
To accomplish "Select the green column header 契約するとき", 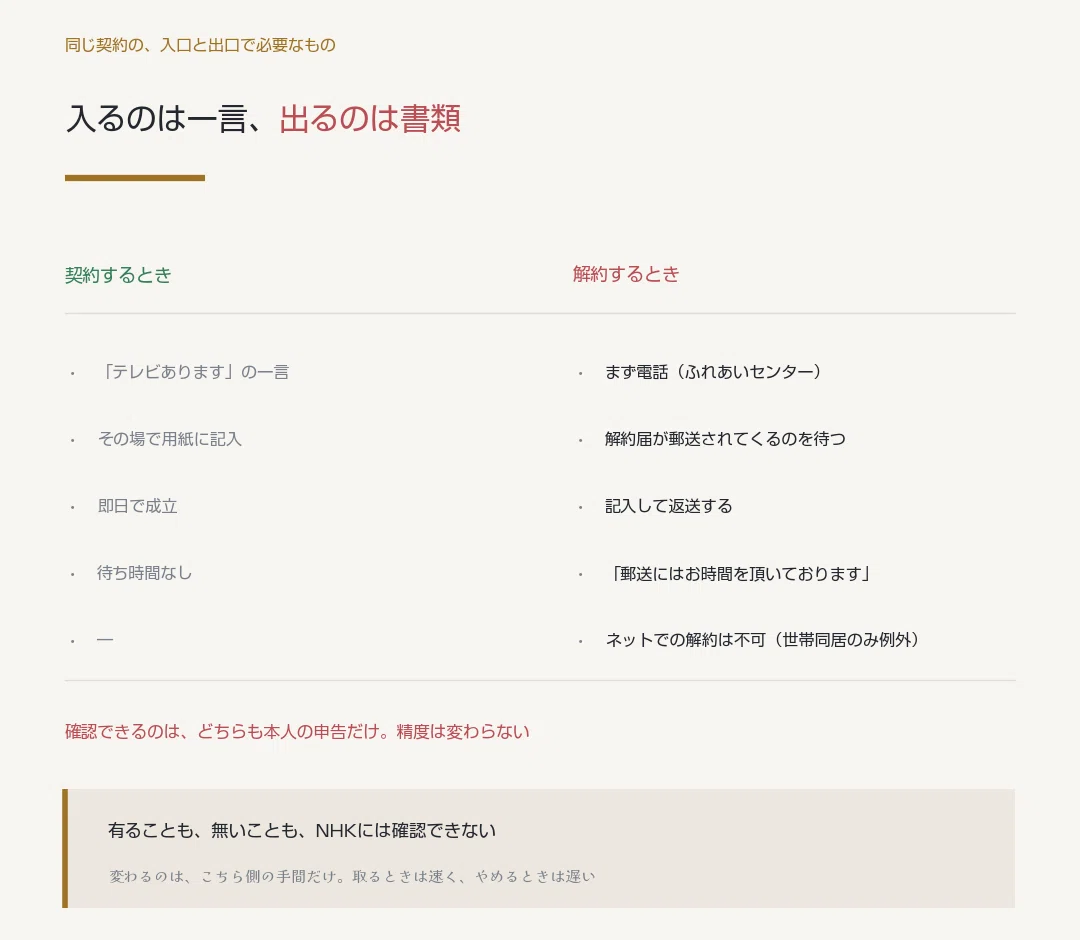I will (118, 275).
